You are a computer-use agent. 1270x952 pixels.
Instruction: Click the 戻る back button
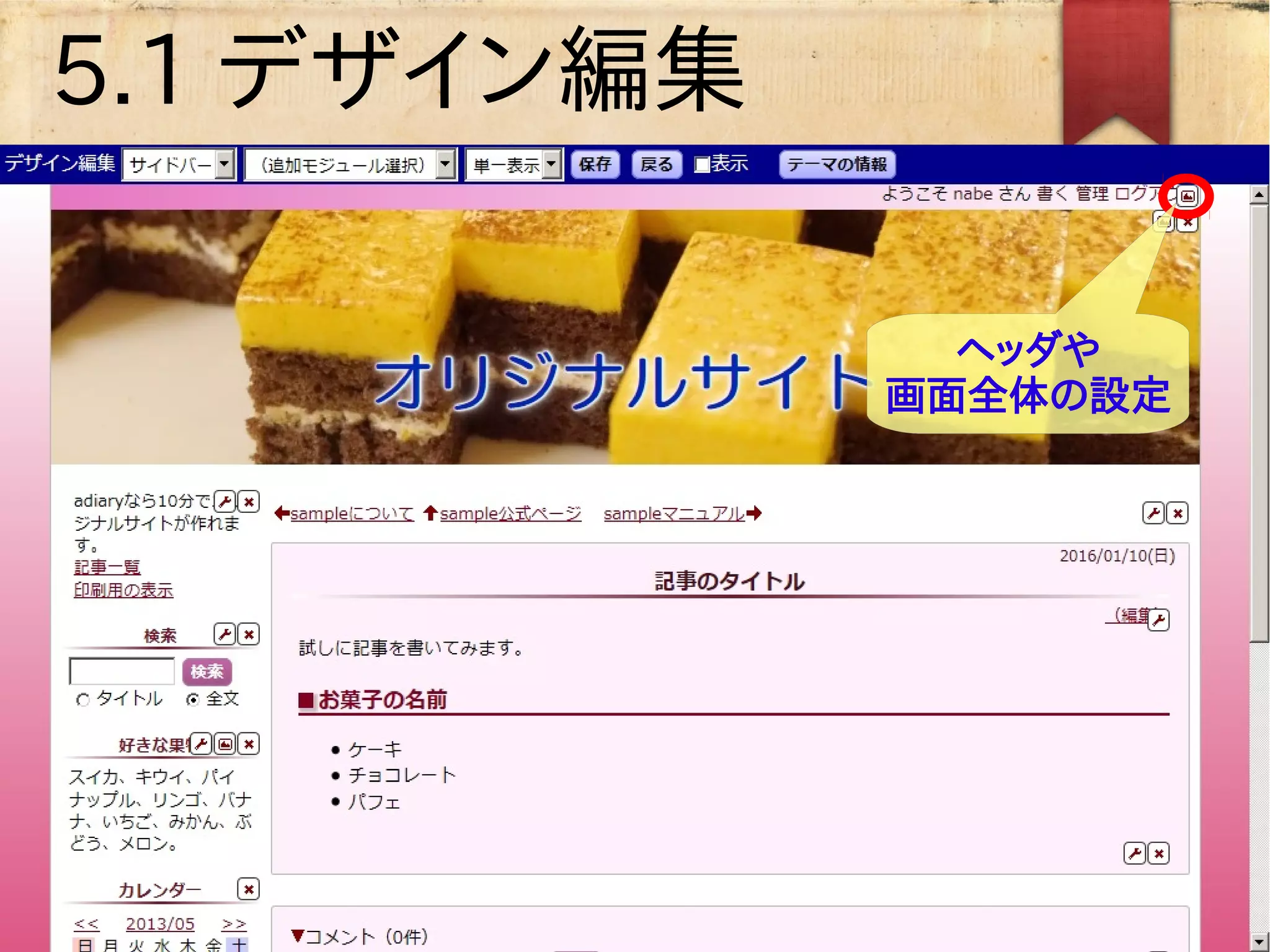(x=657, y=164)
